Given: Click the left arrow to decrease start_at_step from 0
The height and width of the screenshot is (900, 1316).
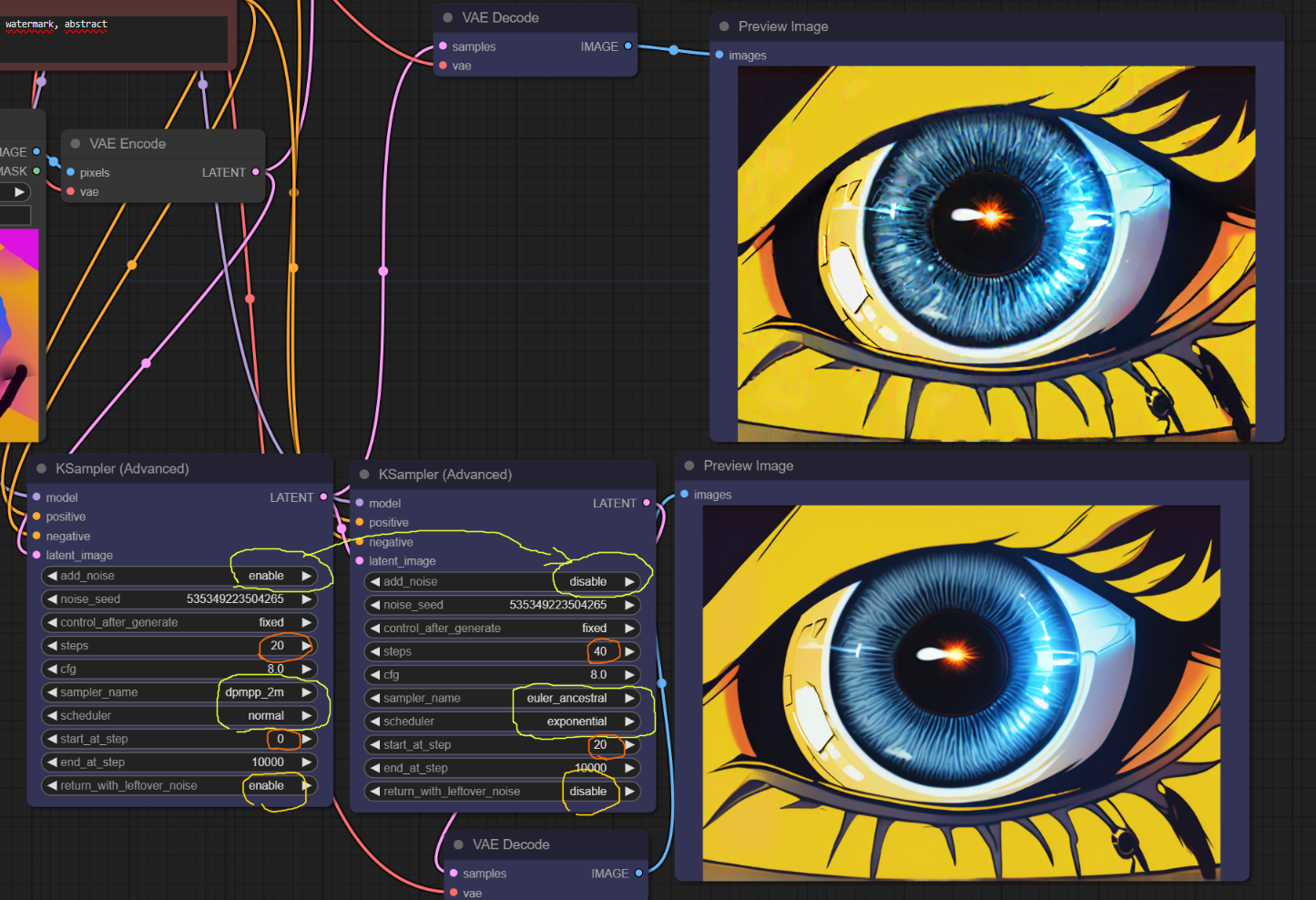Looking at the screenshot, I should [52, 739].
